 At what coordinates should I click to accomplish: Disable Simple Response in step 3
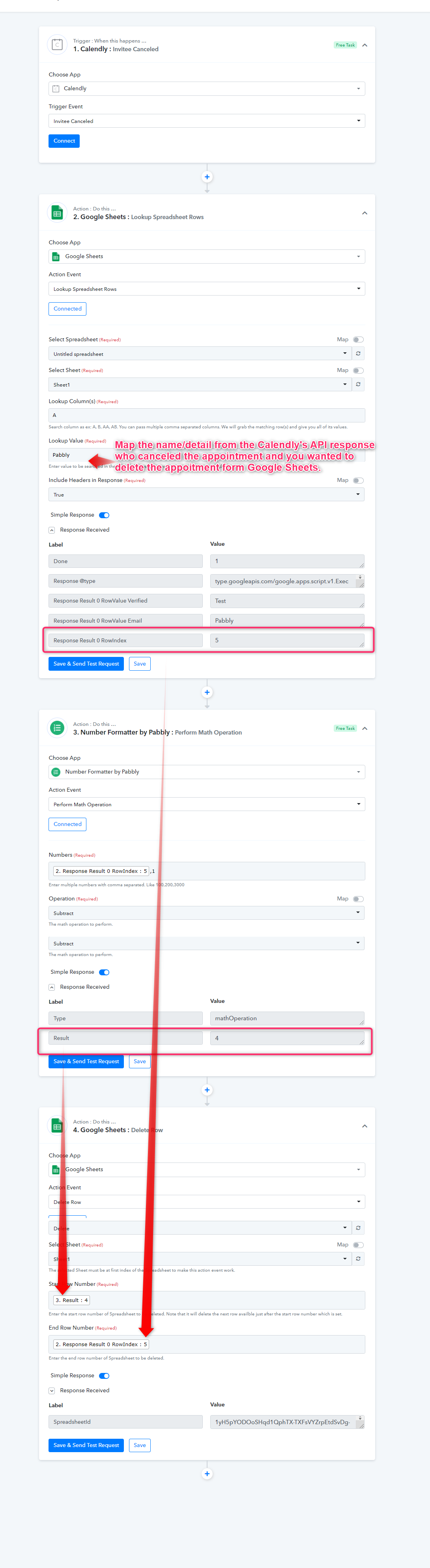(x=104, y=972)
